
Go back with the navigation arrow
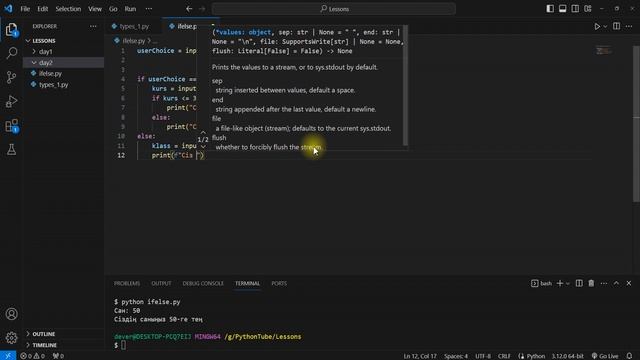click(189, 9)
